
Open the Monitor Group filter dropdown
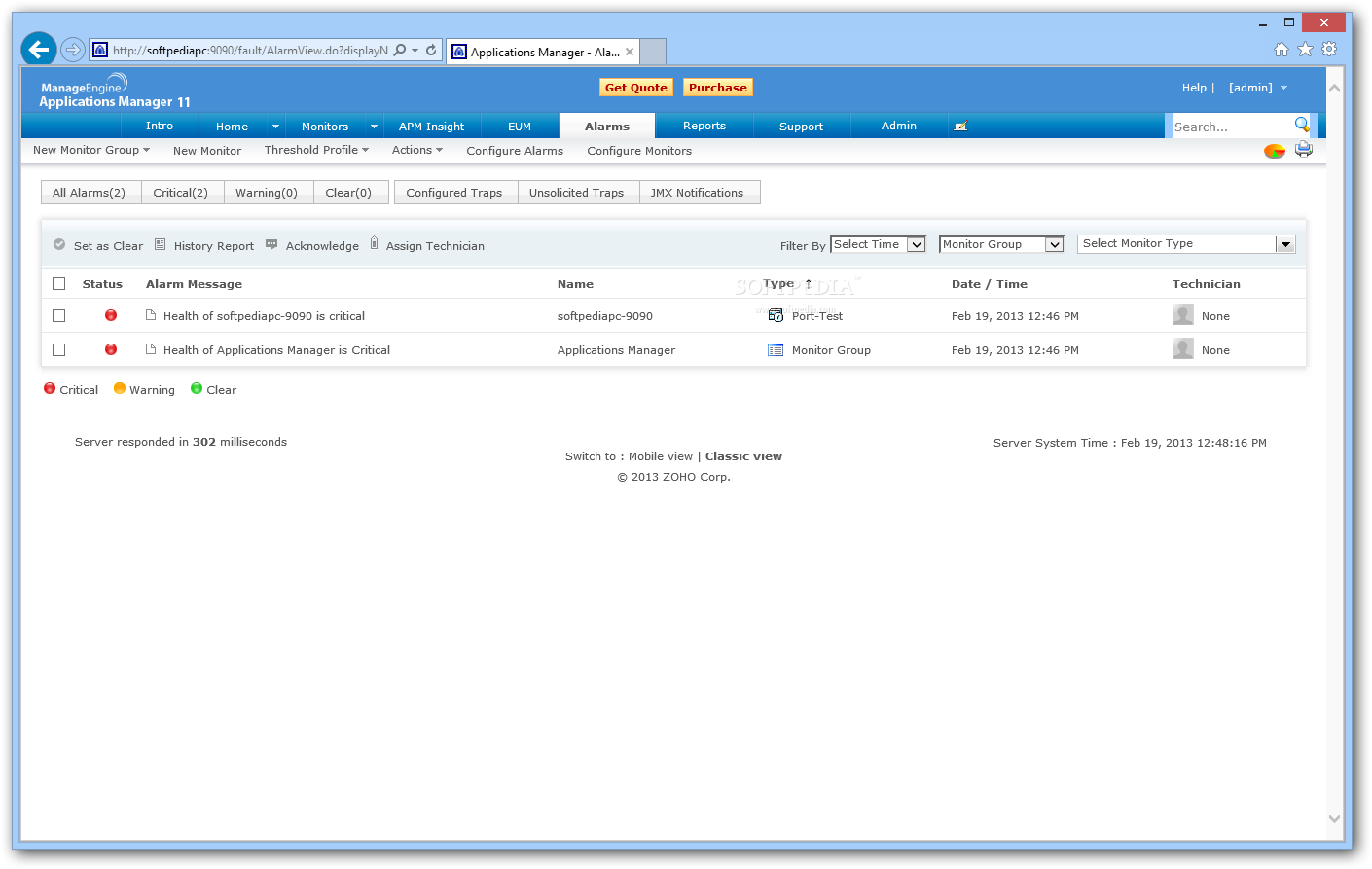pos(1001,244)
